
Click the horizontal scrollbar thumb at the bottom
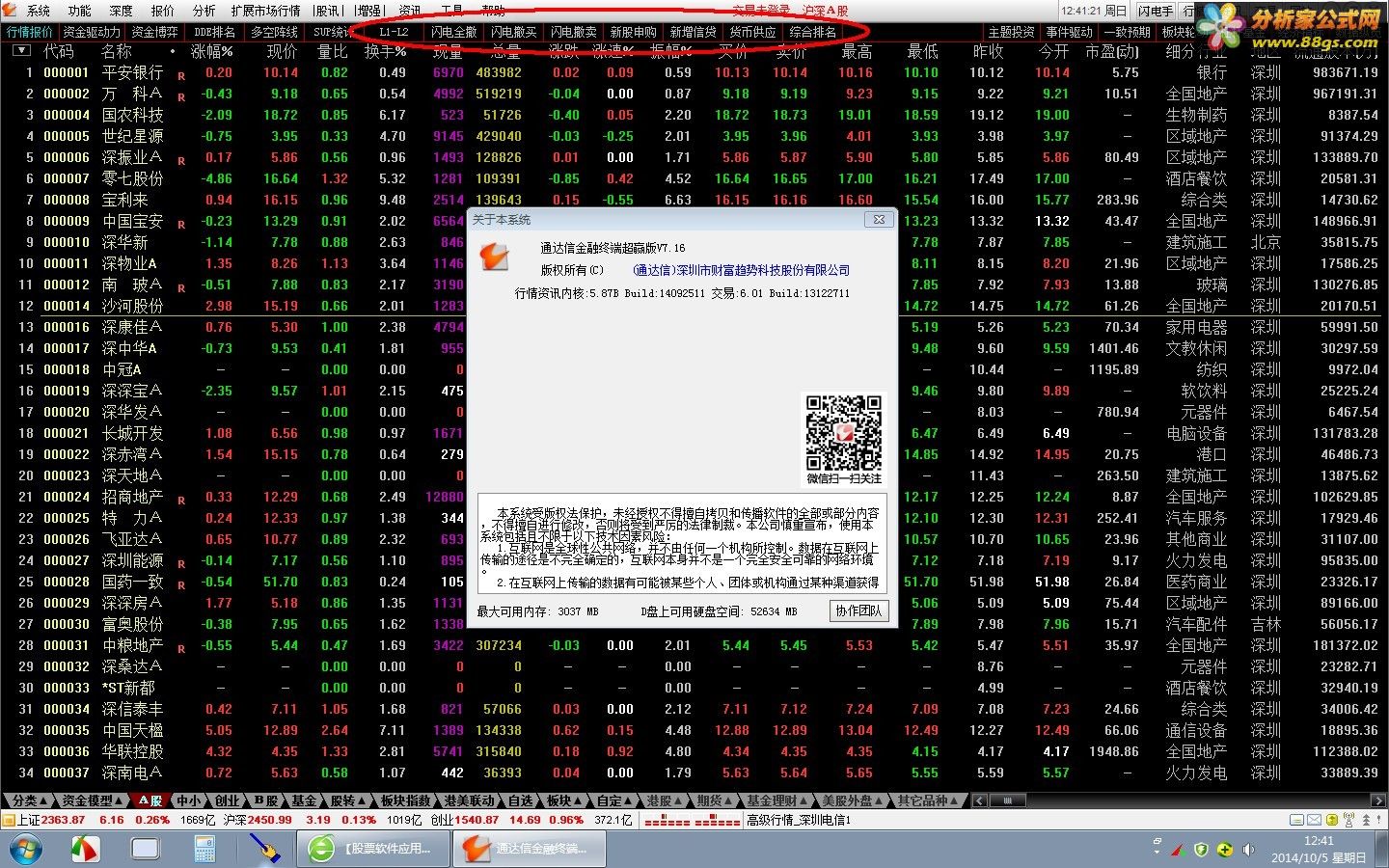(x=1007, y=800)
